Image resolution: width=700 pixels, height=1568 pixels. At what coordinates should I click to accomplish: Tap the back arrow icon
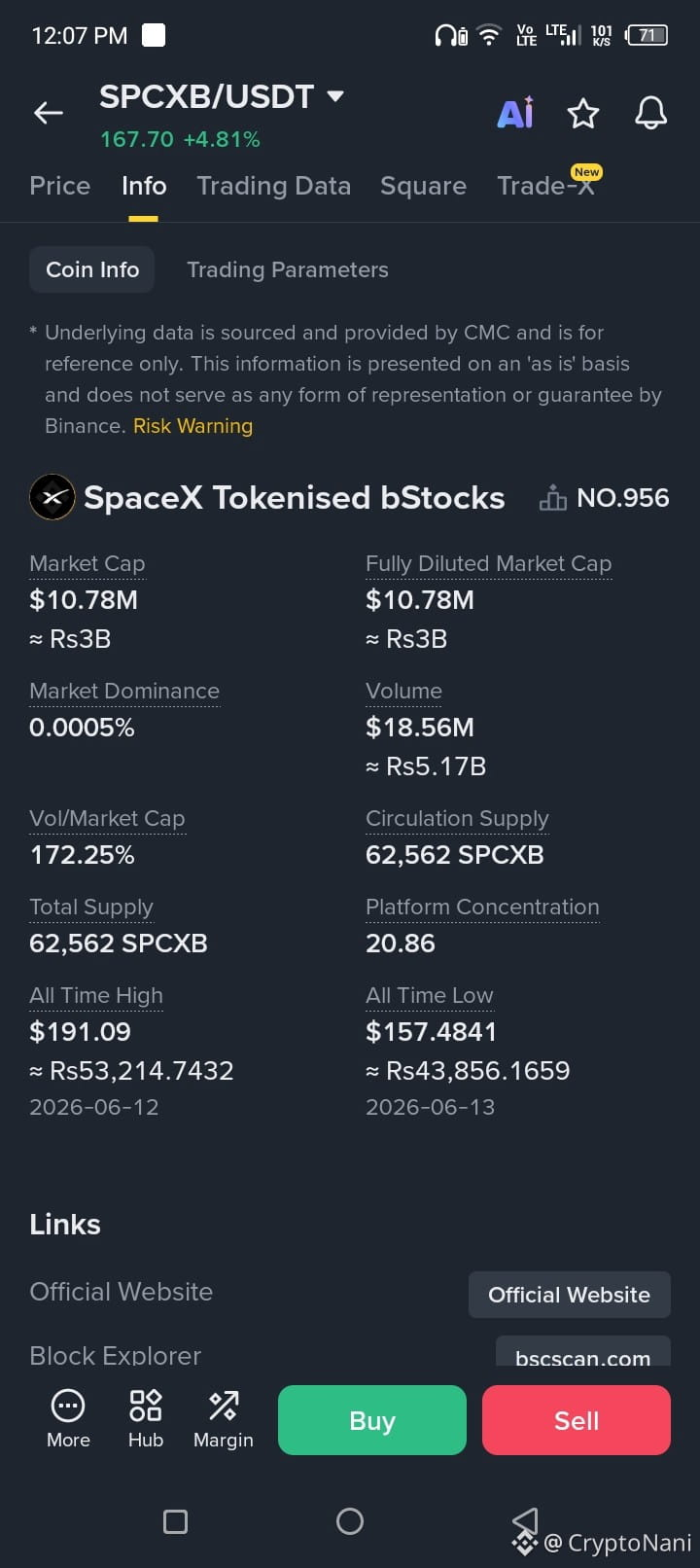(x=49, y=114)
